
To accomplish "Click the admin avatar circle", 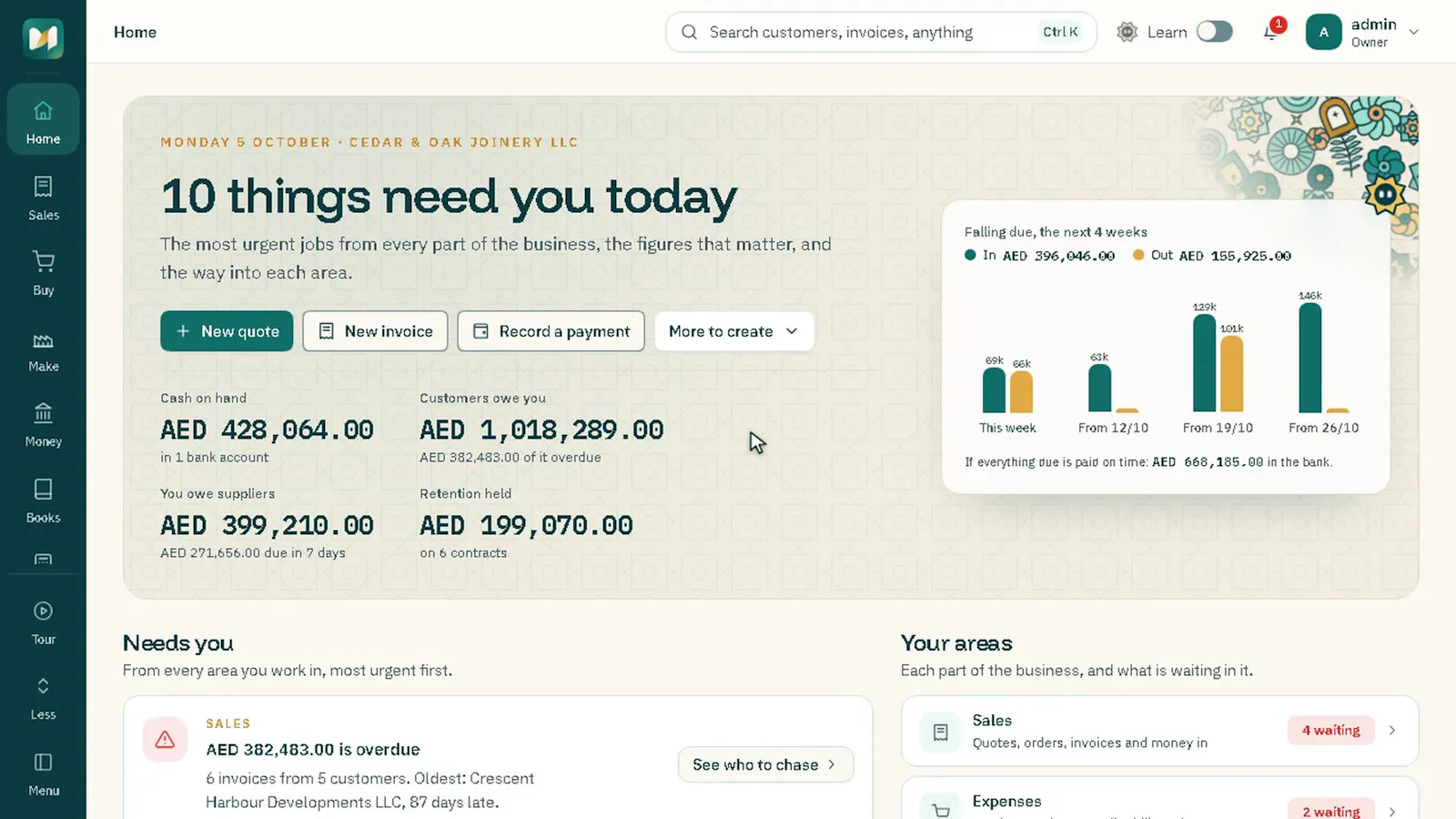I will pyautogui.click(x=1323, y=32).
